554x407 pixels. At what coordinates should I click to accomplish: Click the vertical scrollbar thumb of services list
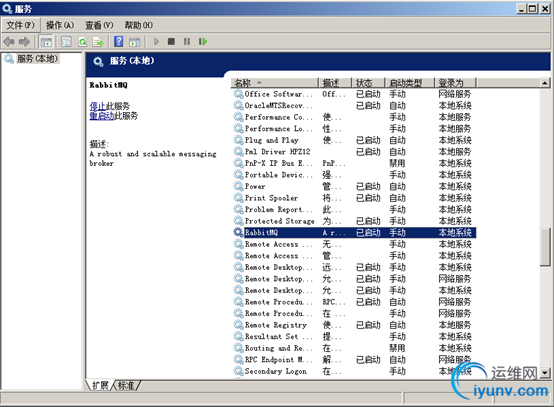[545, 246]
